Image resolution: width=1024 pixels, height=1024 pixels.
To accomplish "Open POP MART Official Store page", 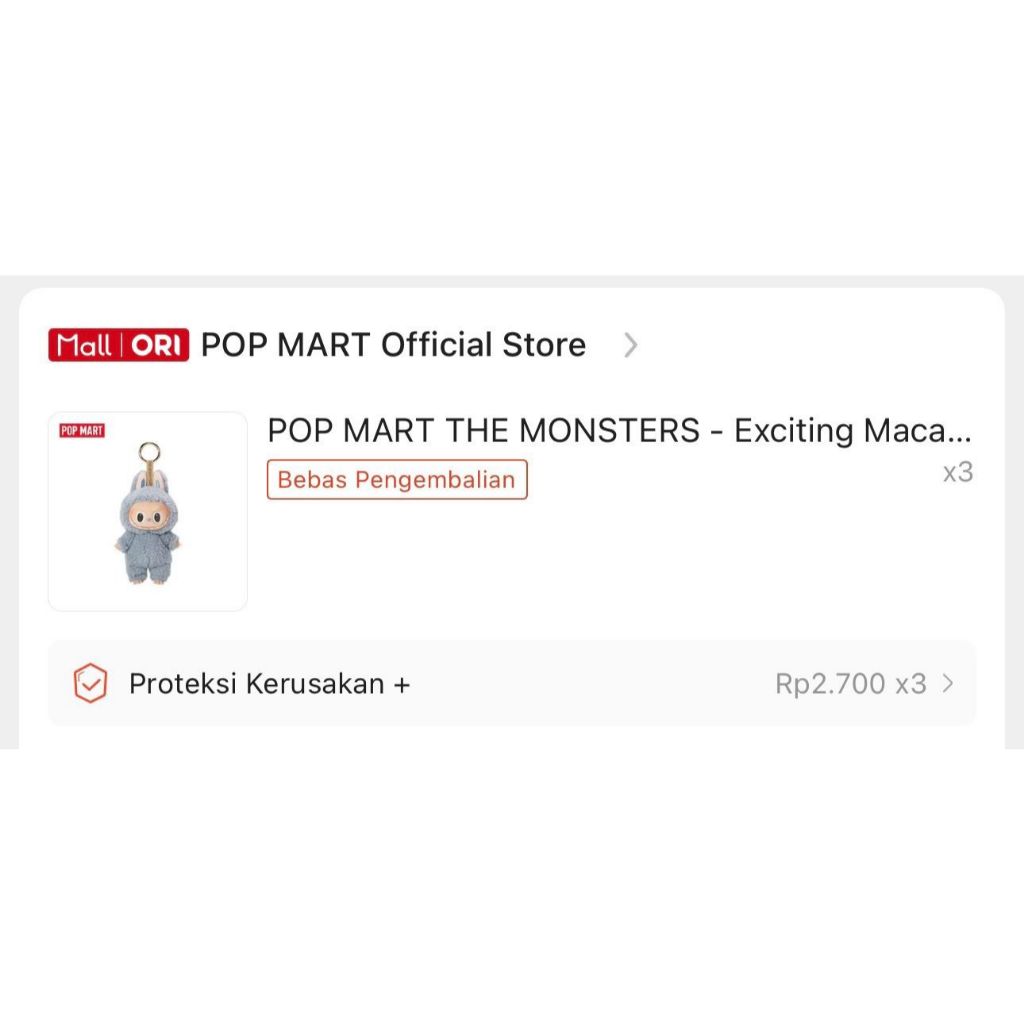I will (x=393, y=345).
